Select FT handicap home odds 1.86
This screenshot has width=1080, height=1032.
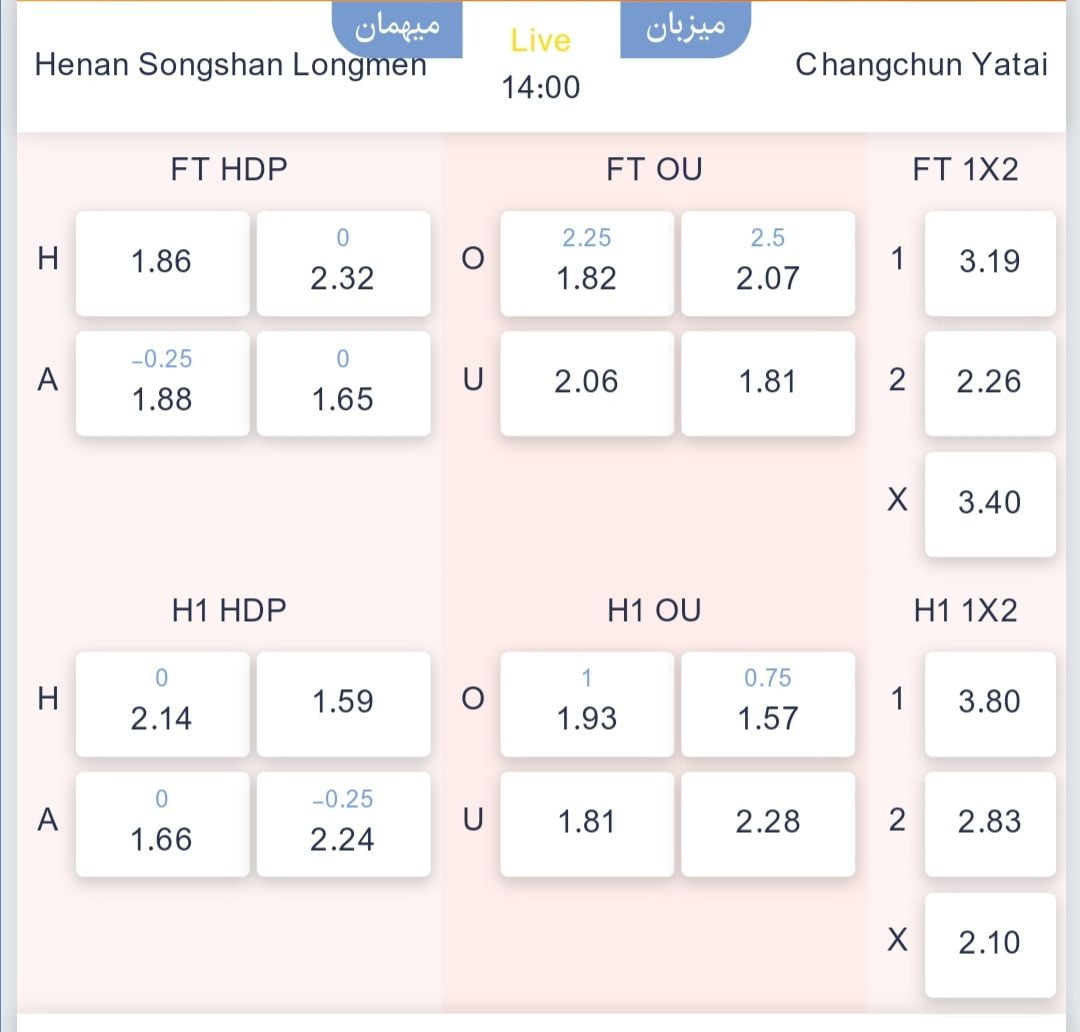pyautogui.click(x=162, y=263)
